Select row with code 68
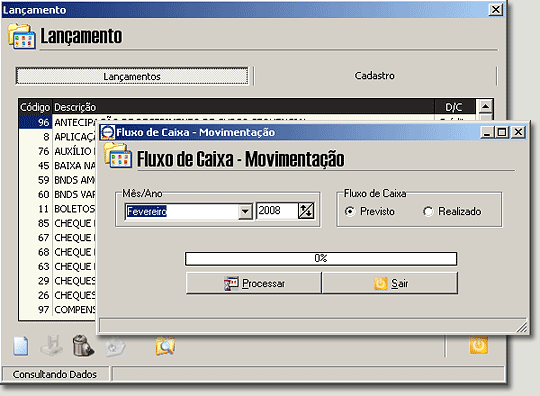 pyautogui.click(x=58, y=252)
